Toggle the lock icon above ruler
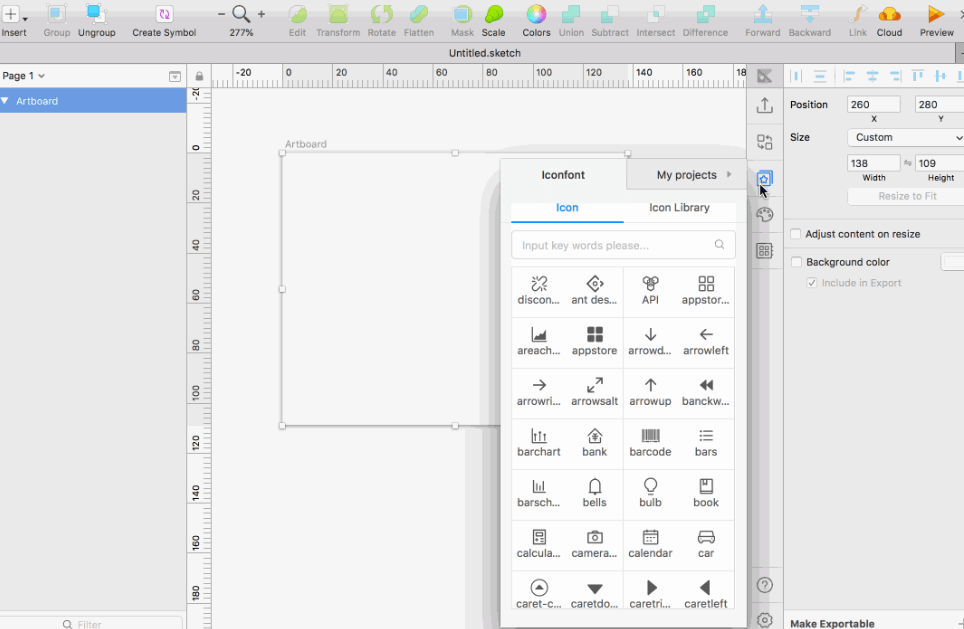The image size is (964, 629). [x=199, y=76]
